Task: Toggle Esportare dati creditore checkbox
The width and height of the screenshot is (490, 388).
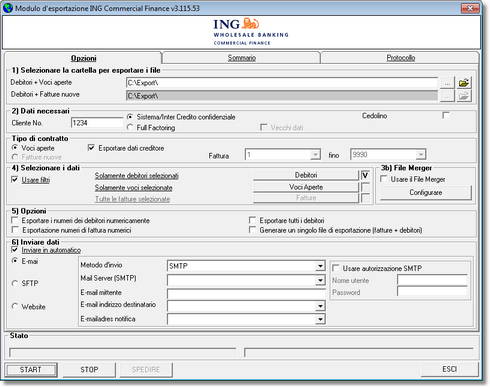Action: click(x=91, y=148)
